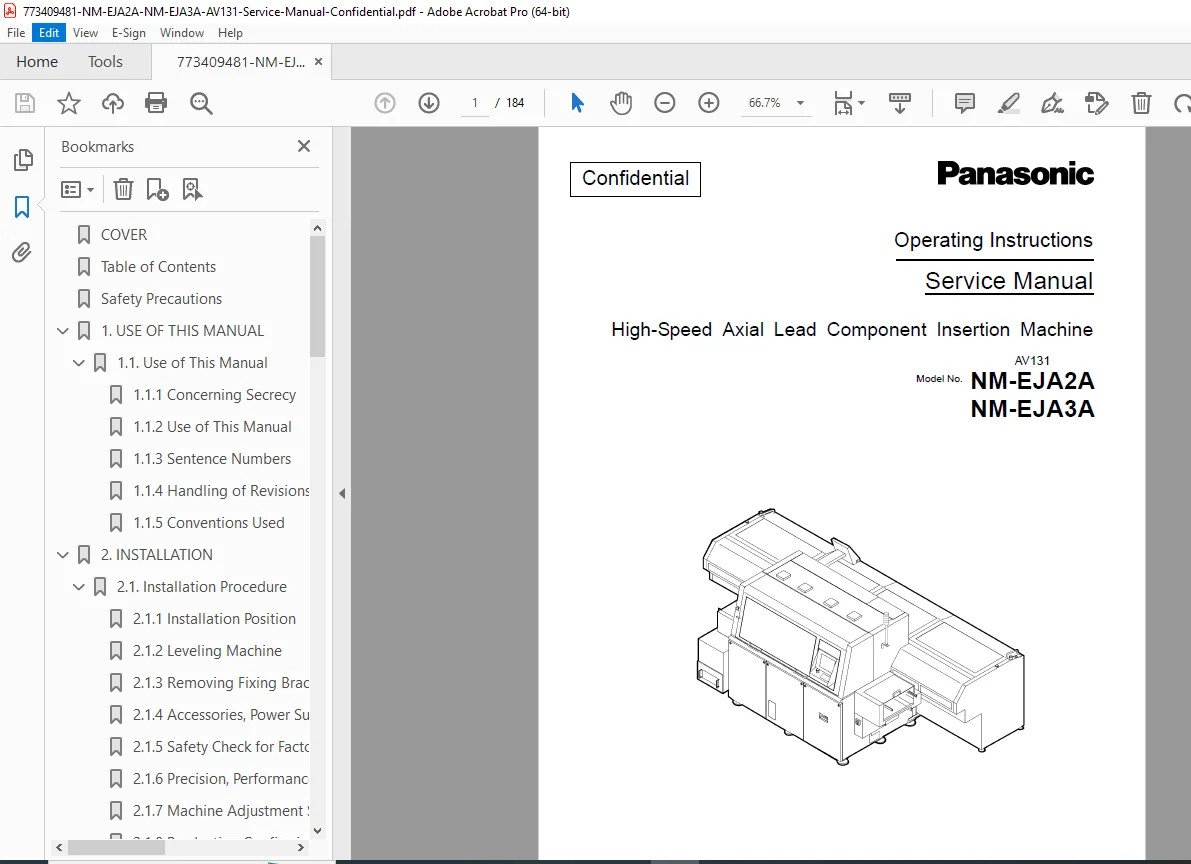Collapse navigation pane with left triangle
1191x864 pixels.
(342, 493)
